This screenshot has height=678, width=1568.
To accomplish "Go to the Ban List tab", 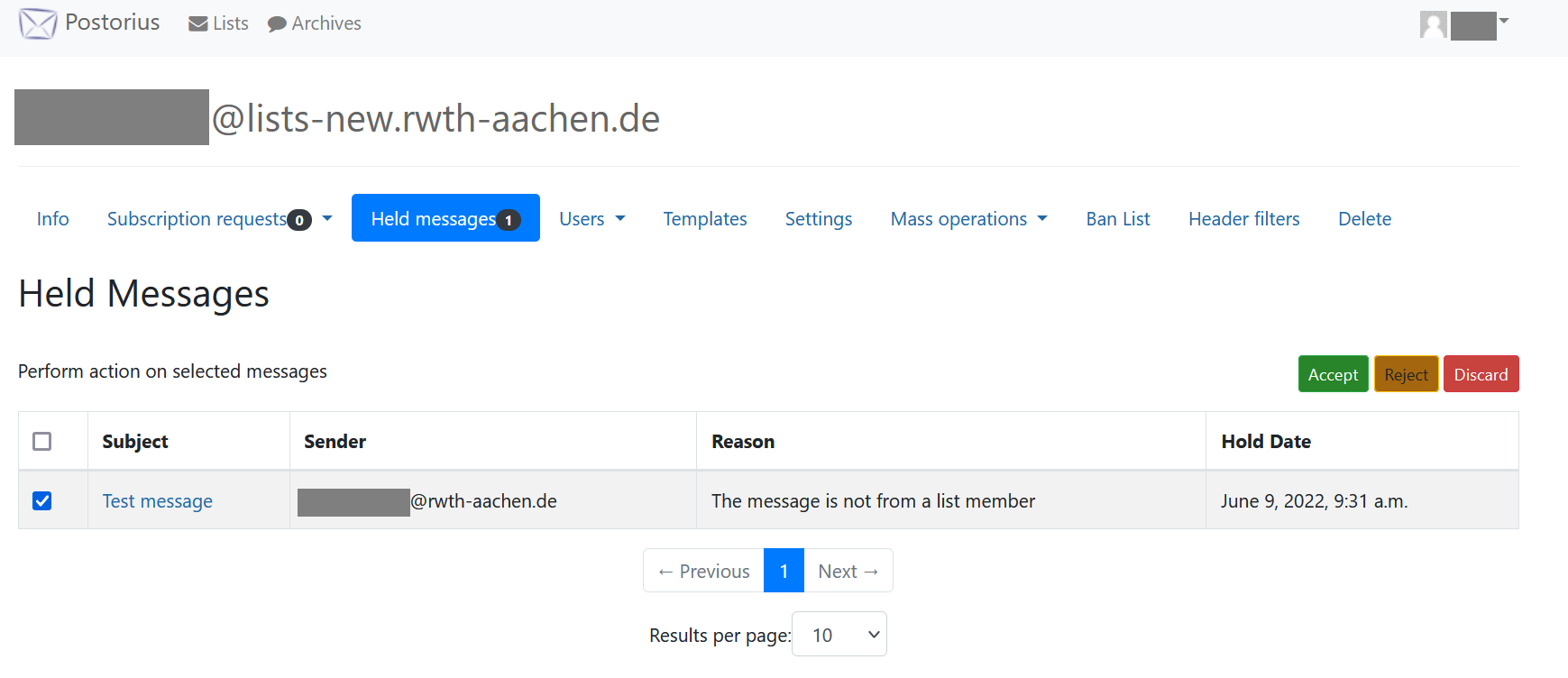I will pyautogui.click(x=1117, y=219).
